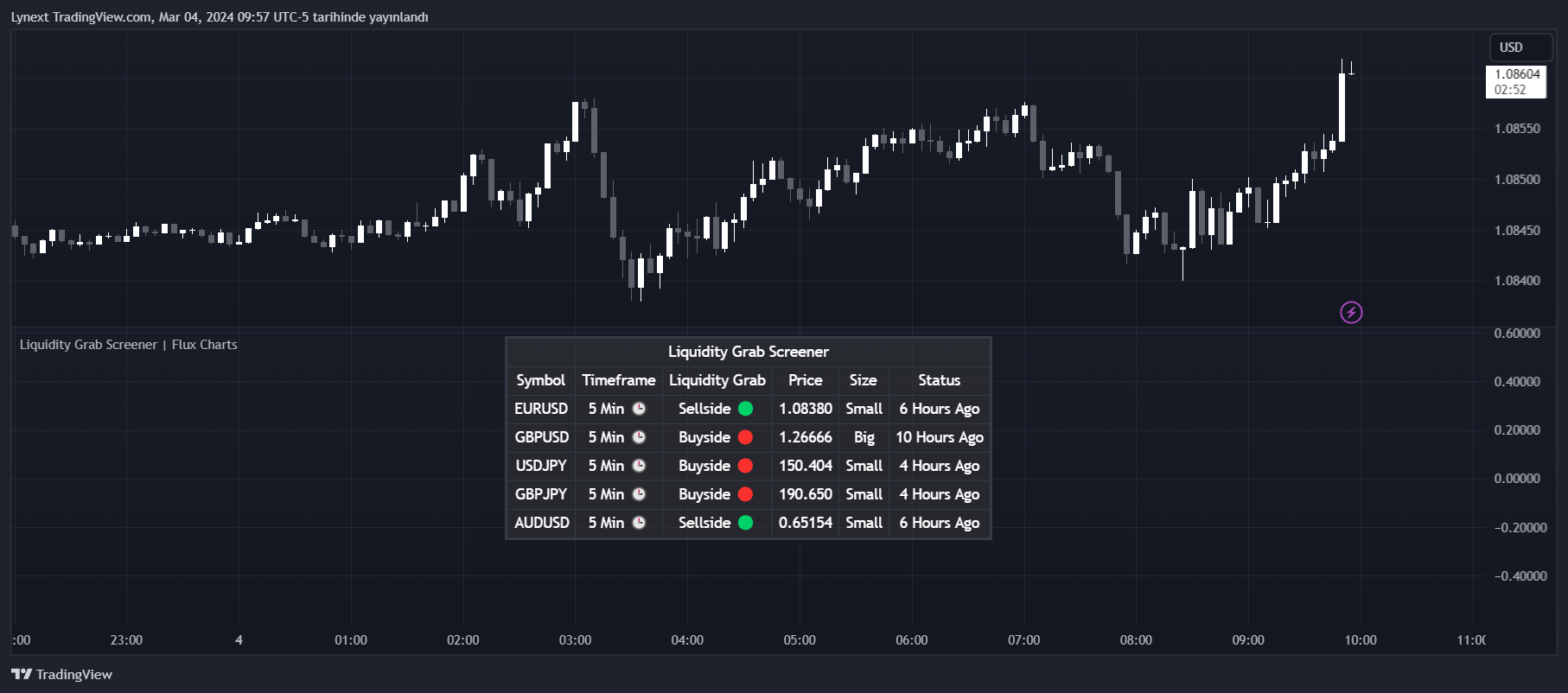1568x693 pixels.
Task: Click the purple lightning bolt event icon
Action: 1351,312
